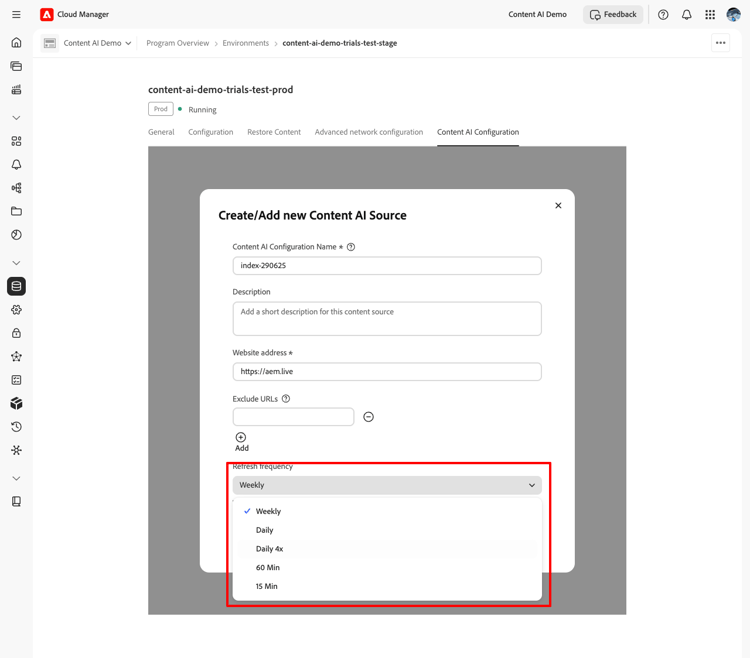Go to Environments breadcrumb
Viewport: 750px width, 658px height.
point(246,43)
